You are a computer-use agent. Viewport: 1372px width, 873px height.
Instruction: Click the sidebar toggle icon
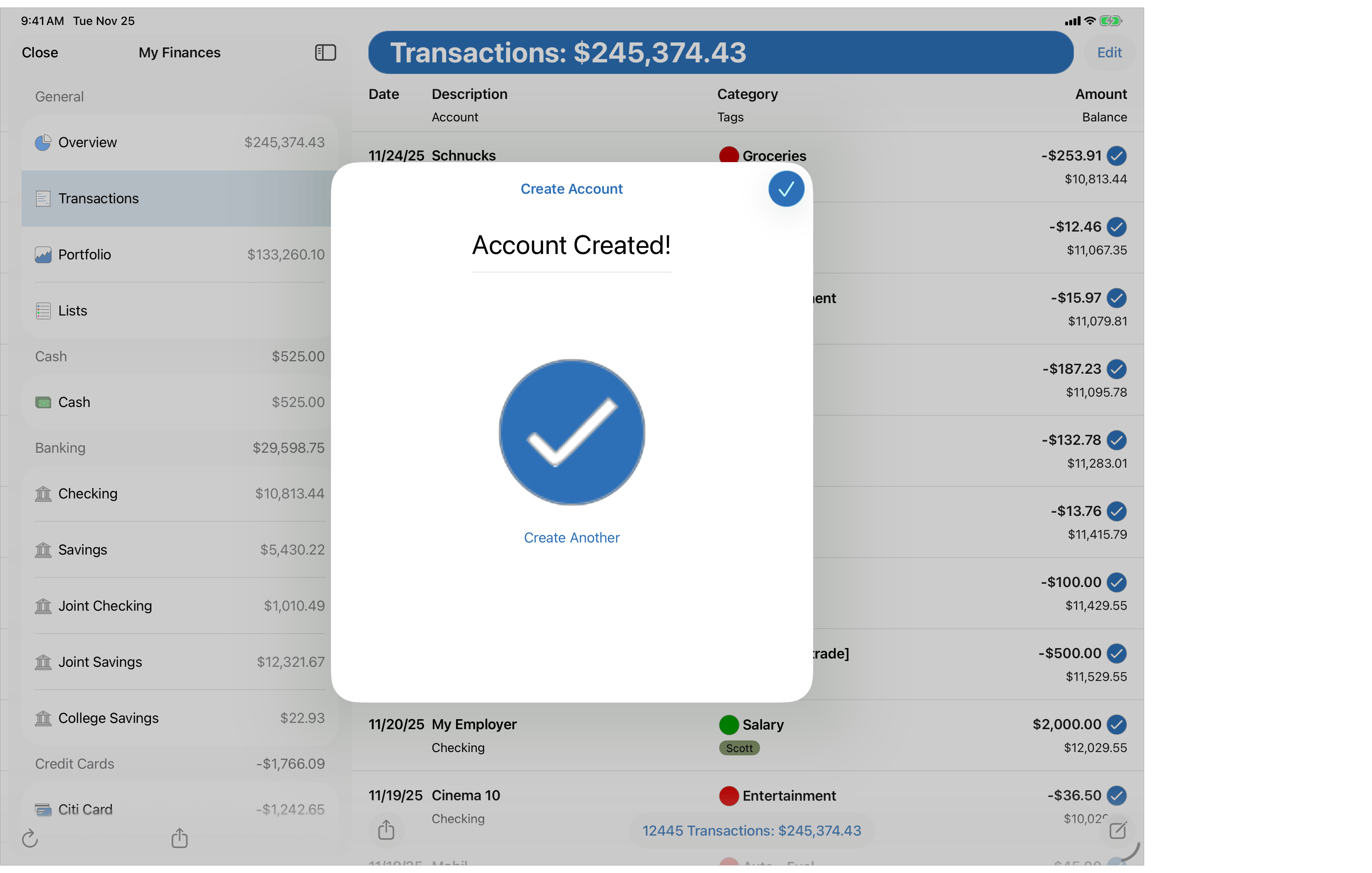(326, 52)
